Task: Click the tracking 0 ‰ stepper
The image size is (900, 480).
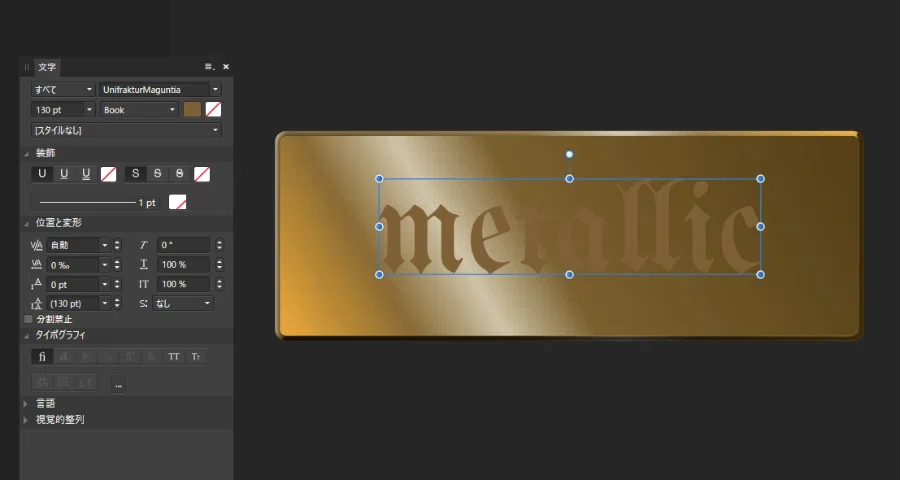Action: [118, 265]
